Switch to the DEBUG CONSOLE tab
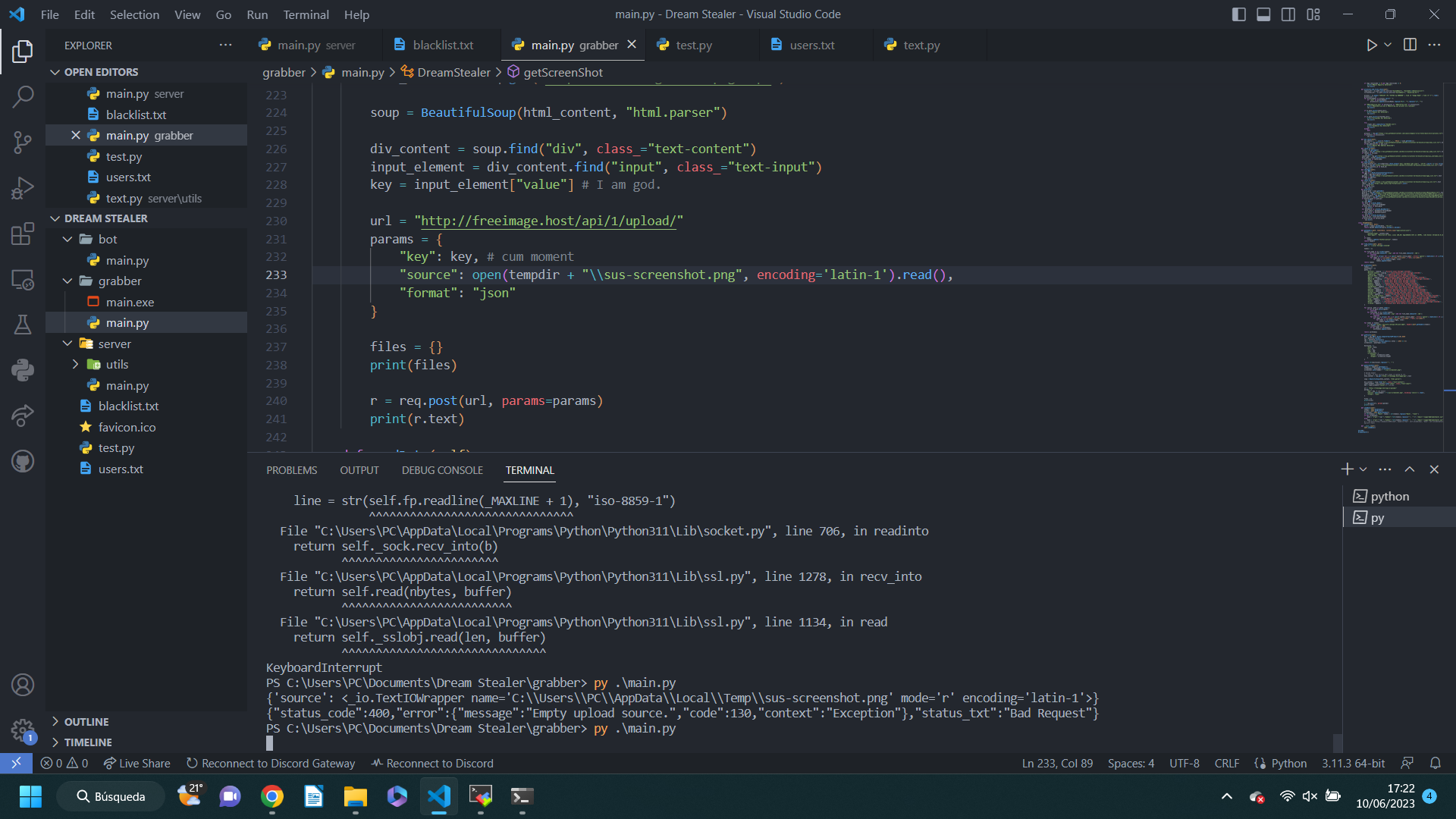Screen dimensions: 1456x819 click(x=442, y=470)
